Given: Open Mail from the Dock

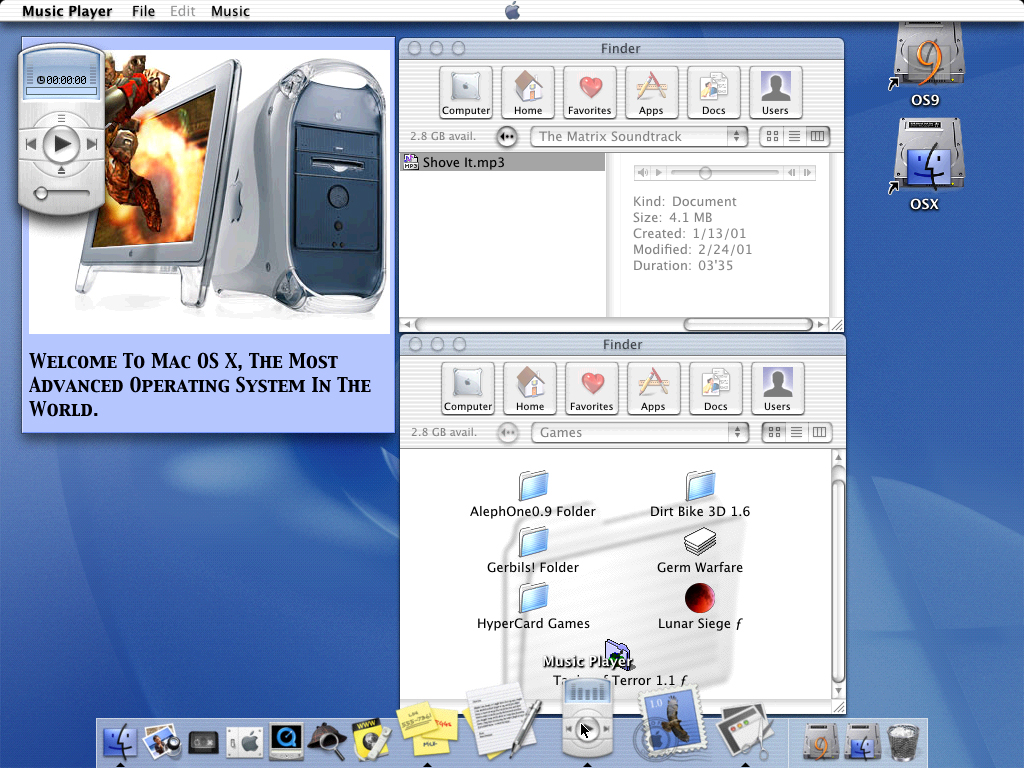Looking at the screenshot, I should [670, 722].
